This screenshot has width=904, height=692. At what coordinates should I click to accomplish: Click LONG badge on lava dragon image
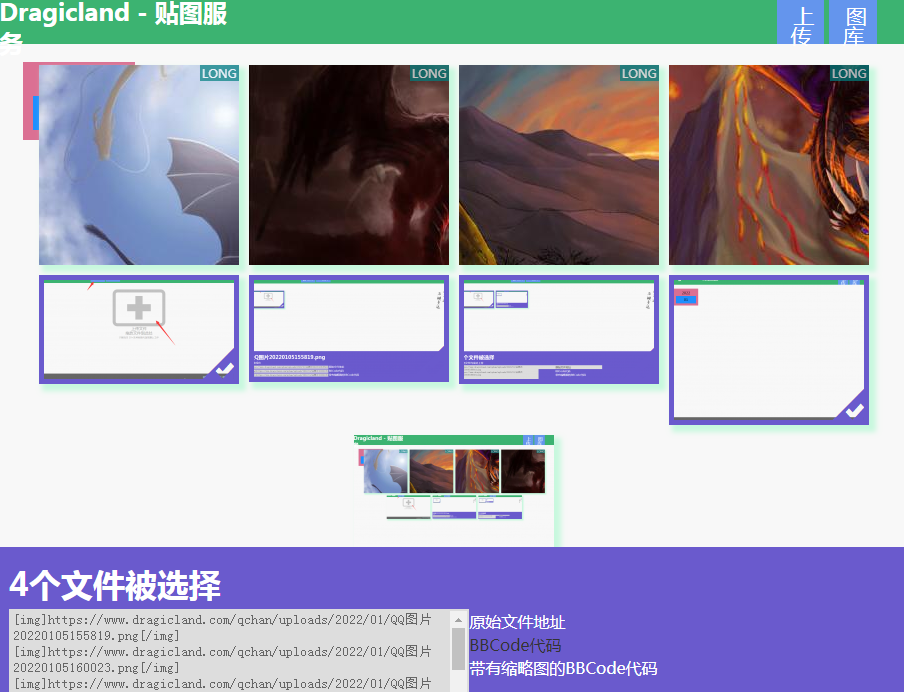click(849, 73)
